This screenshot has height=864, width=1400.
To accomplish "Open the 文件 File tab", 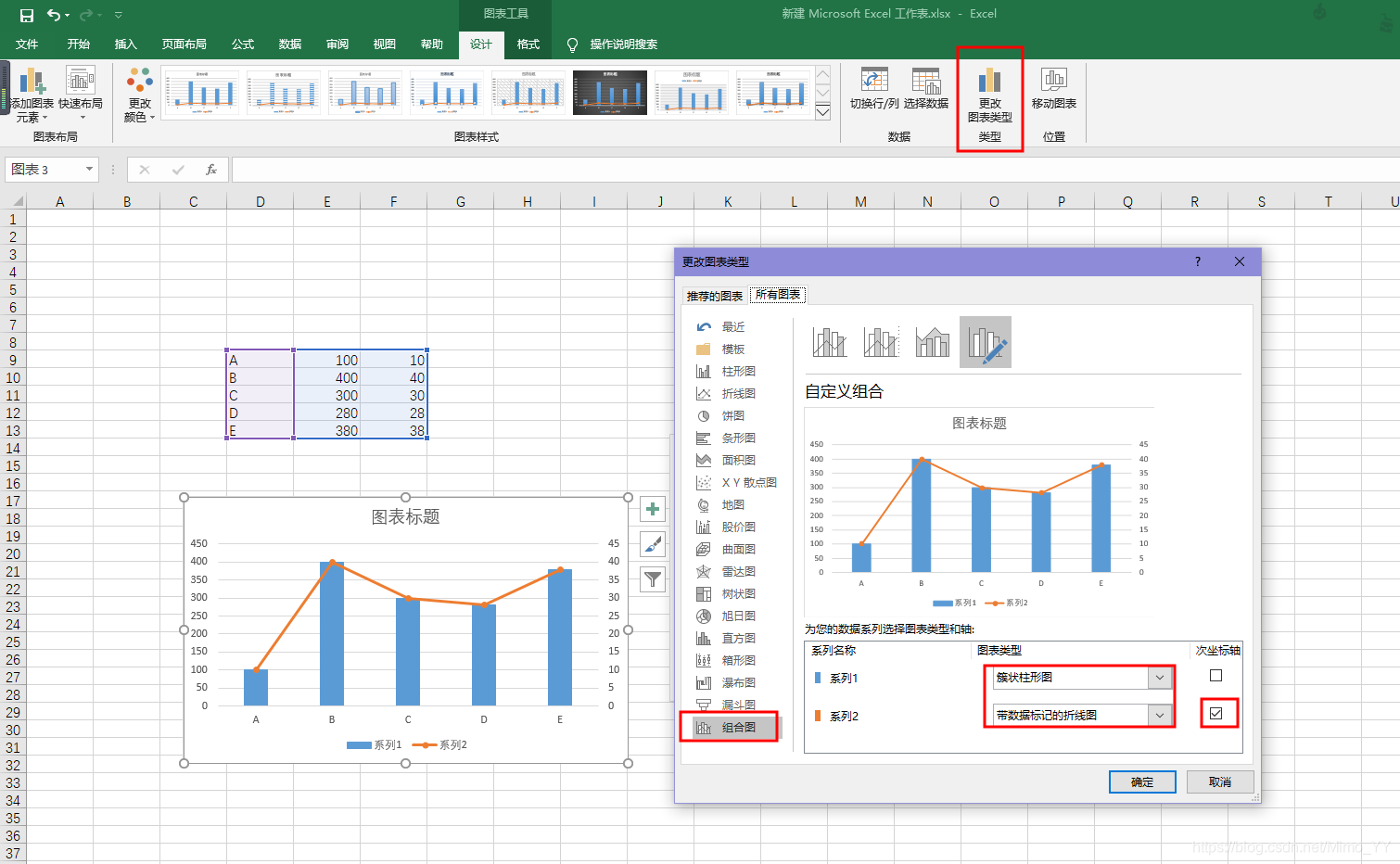I will tap(27, 44).
